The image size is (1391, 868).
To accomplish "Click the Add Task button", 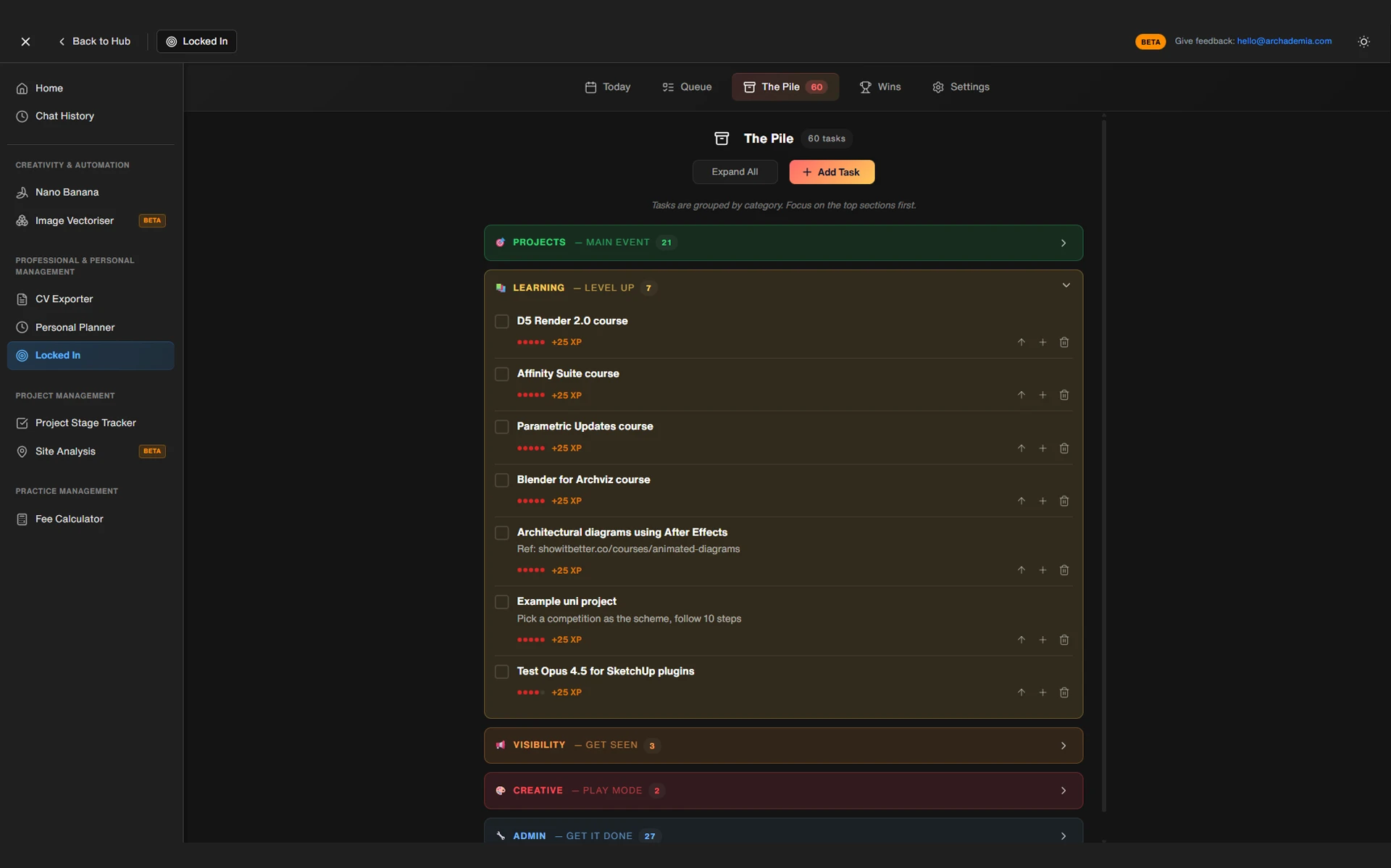I will tap(831, 172).
